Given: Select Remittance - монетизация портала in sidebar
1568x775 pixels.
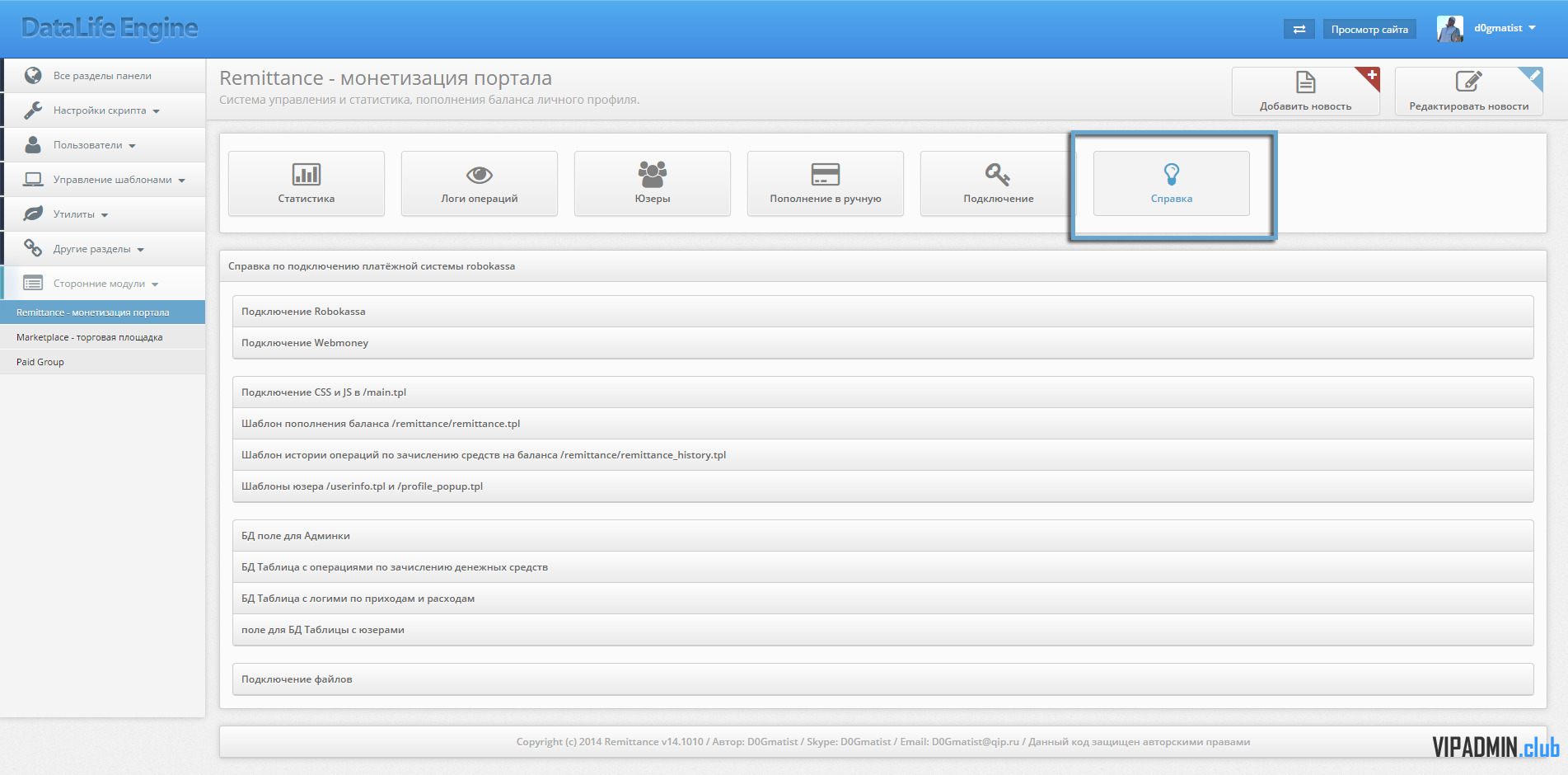Looking at the screenshot, I should (x=102, y=312).
